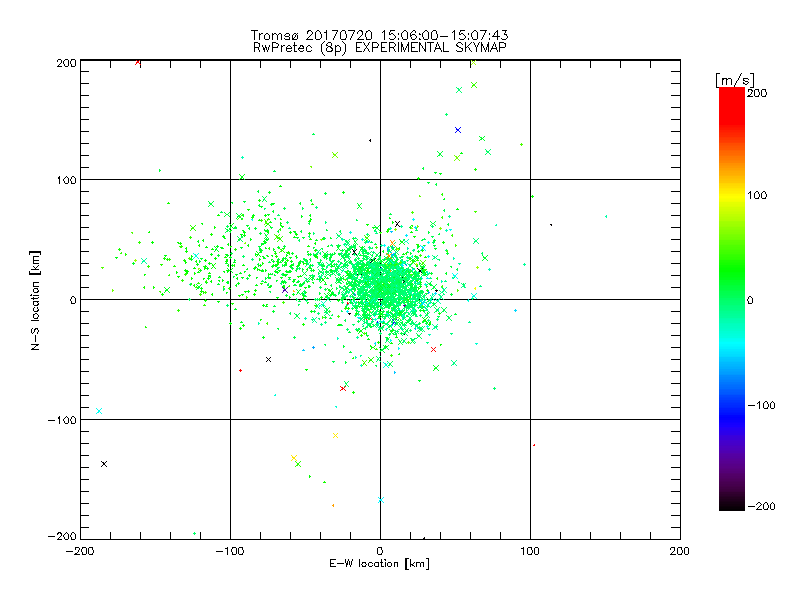Click the subtitle "RwPretec (8p) EXPERIMENTAL SKYMAP"

(380, 47)
